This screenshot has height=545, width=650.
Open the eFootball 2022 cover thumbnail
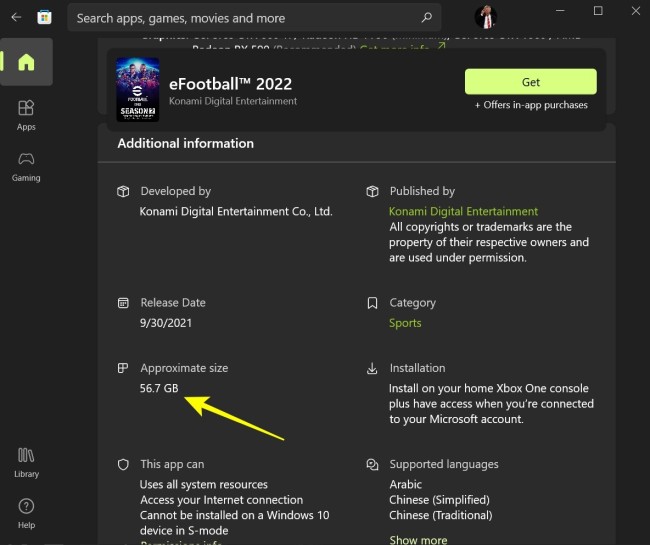tap(138, 90)
